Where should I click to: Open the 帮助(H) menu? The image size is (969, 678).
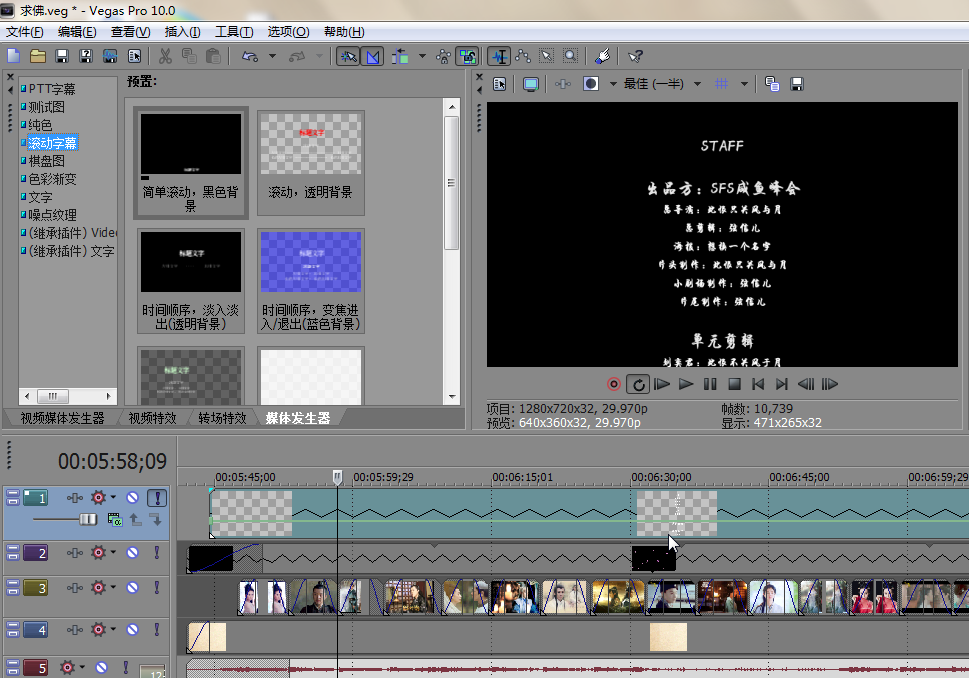click(x=344, y=32)
